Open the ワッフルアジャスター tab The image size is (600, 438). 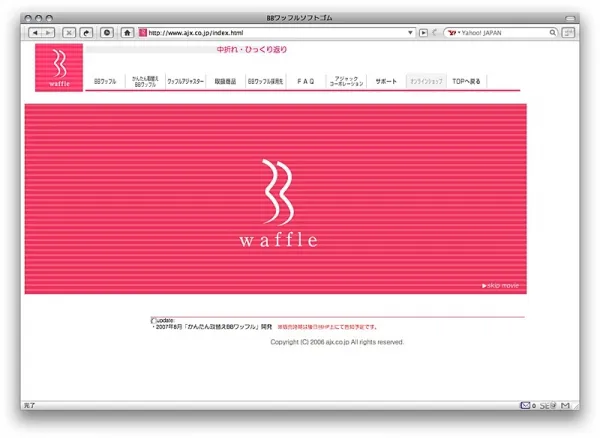click(x=185, y=80)
